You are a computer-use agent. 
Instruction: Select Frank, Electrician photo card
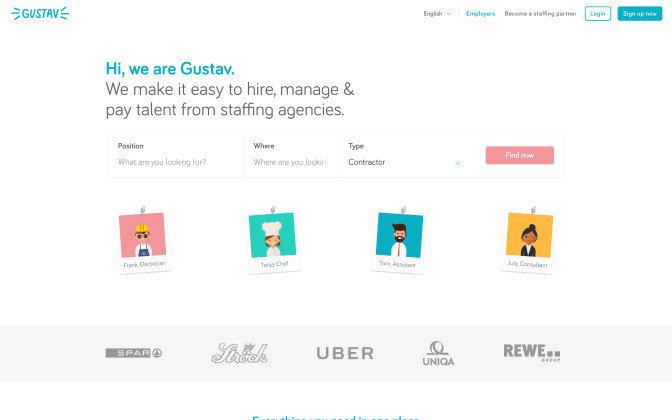[x=144, y=241]
